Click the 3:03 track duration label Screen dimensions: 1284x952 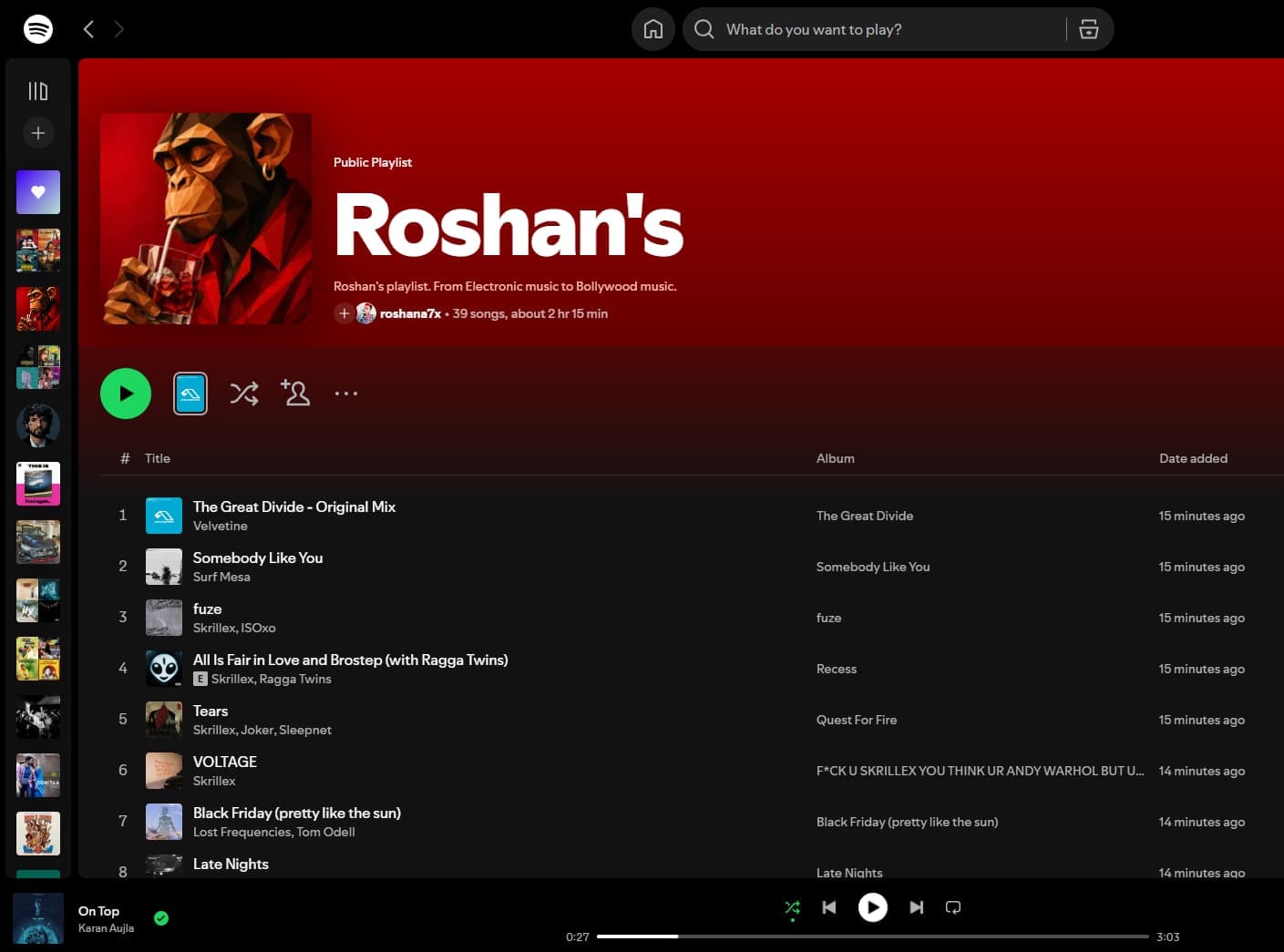[1168, 937]
